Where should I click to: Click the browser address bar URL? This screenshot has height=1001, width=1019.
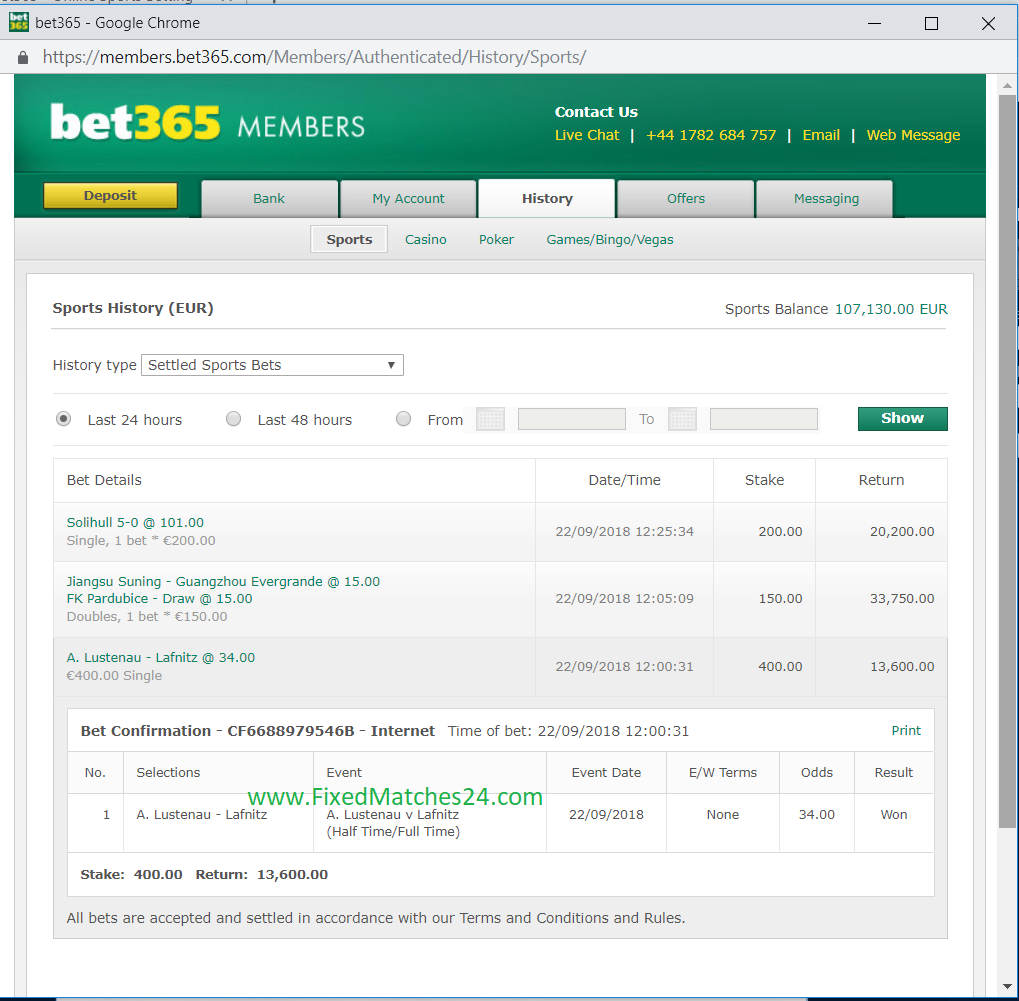315,57
